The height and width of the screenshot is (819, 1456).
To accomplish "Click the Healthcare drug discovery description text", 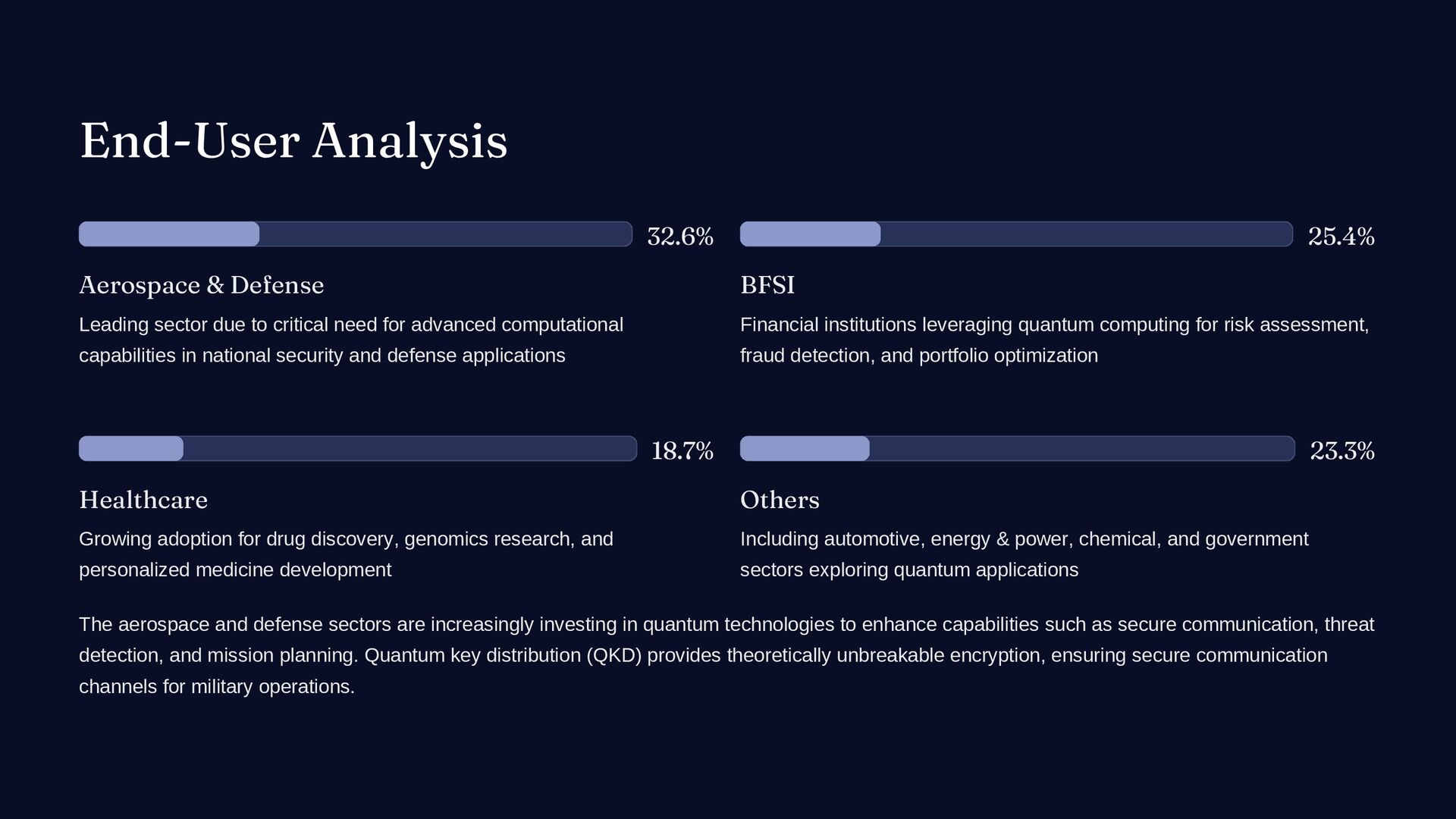I will [346, 554].
